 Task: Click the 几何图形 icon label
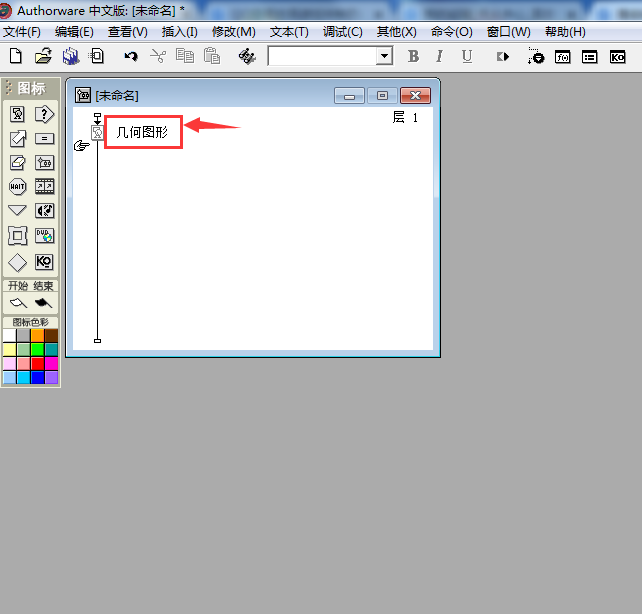(142, 132)
